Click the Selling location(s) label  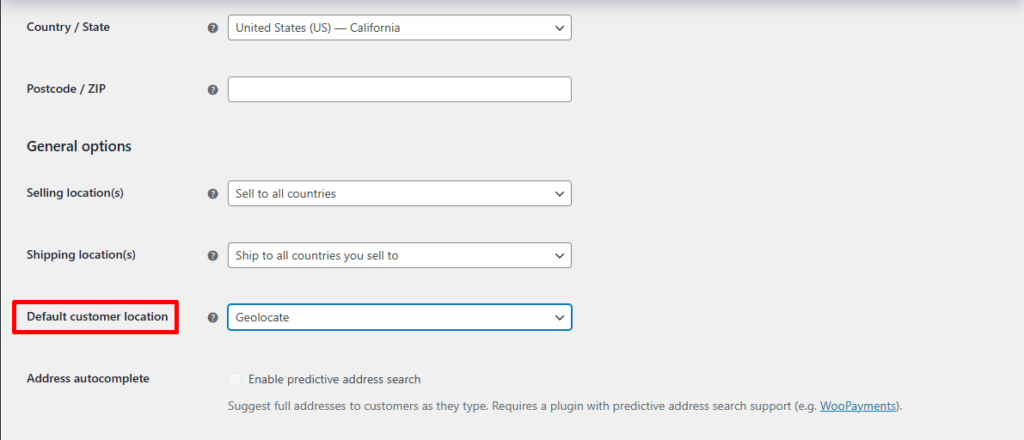tap(75, 193)
